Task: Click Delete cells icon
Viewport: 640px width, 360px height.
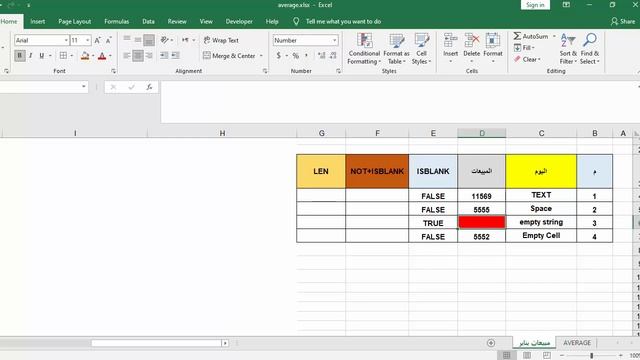Action: [x=471, y=40]
